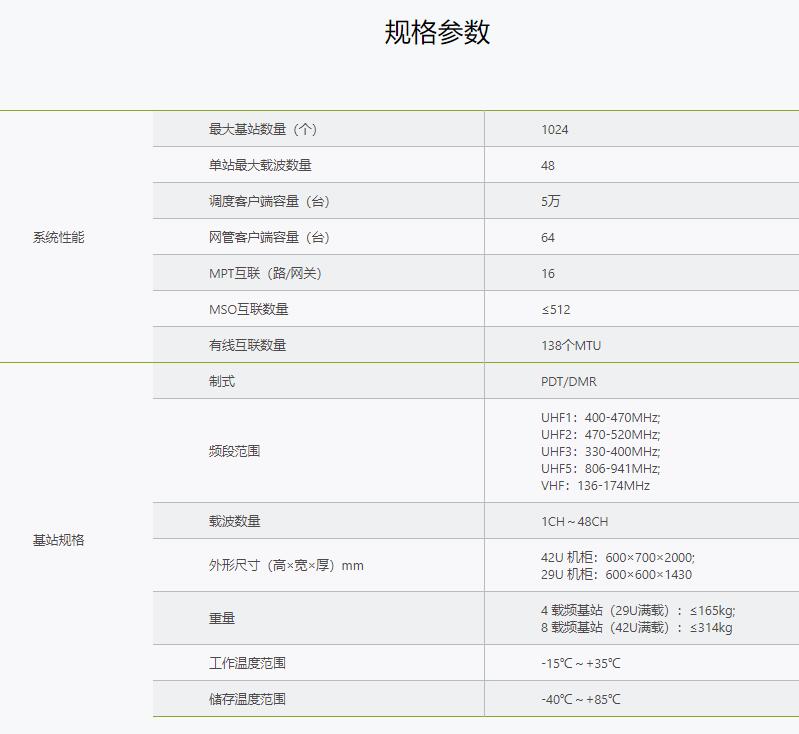Click the 最大基站数量（个）row label
The width and height of the screenshot is (799, 734).
264,129
